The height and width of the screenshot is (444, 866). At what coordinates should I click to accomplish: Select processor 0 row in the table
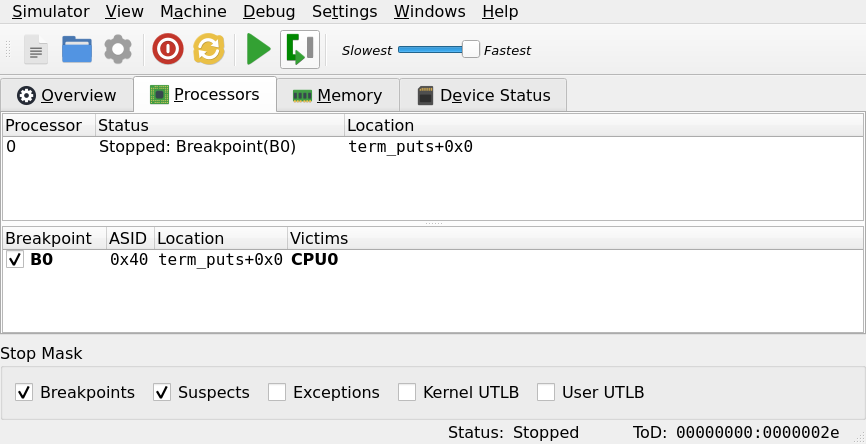click(x=433, y=147)
